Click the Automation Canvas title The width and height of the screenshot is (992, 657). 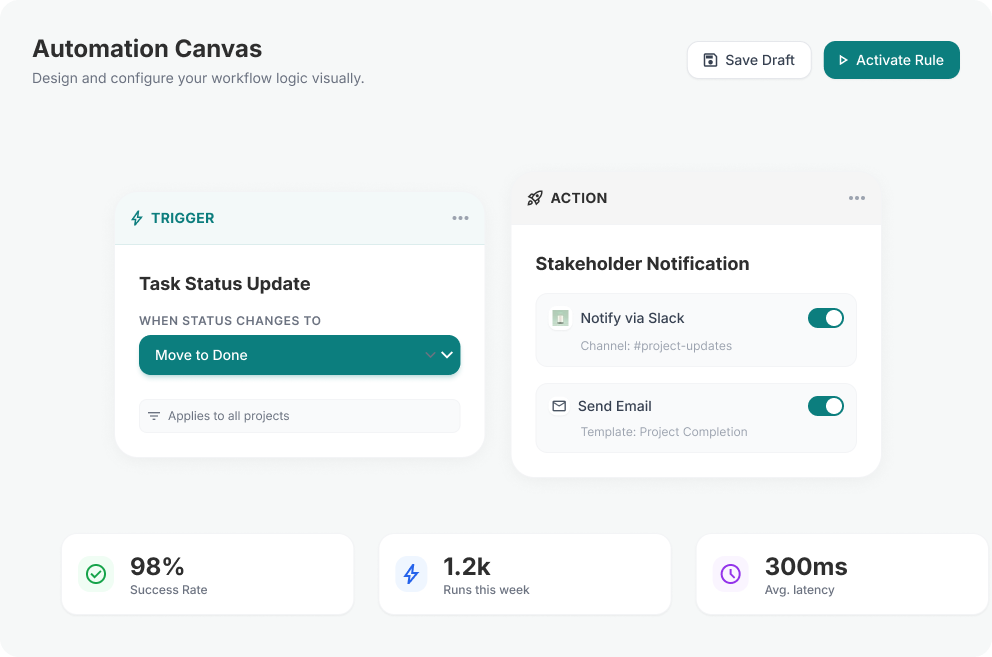(147, 49)
